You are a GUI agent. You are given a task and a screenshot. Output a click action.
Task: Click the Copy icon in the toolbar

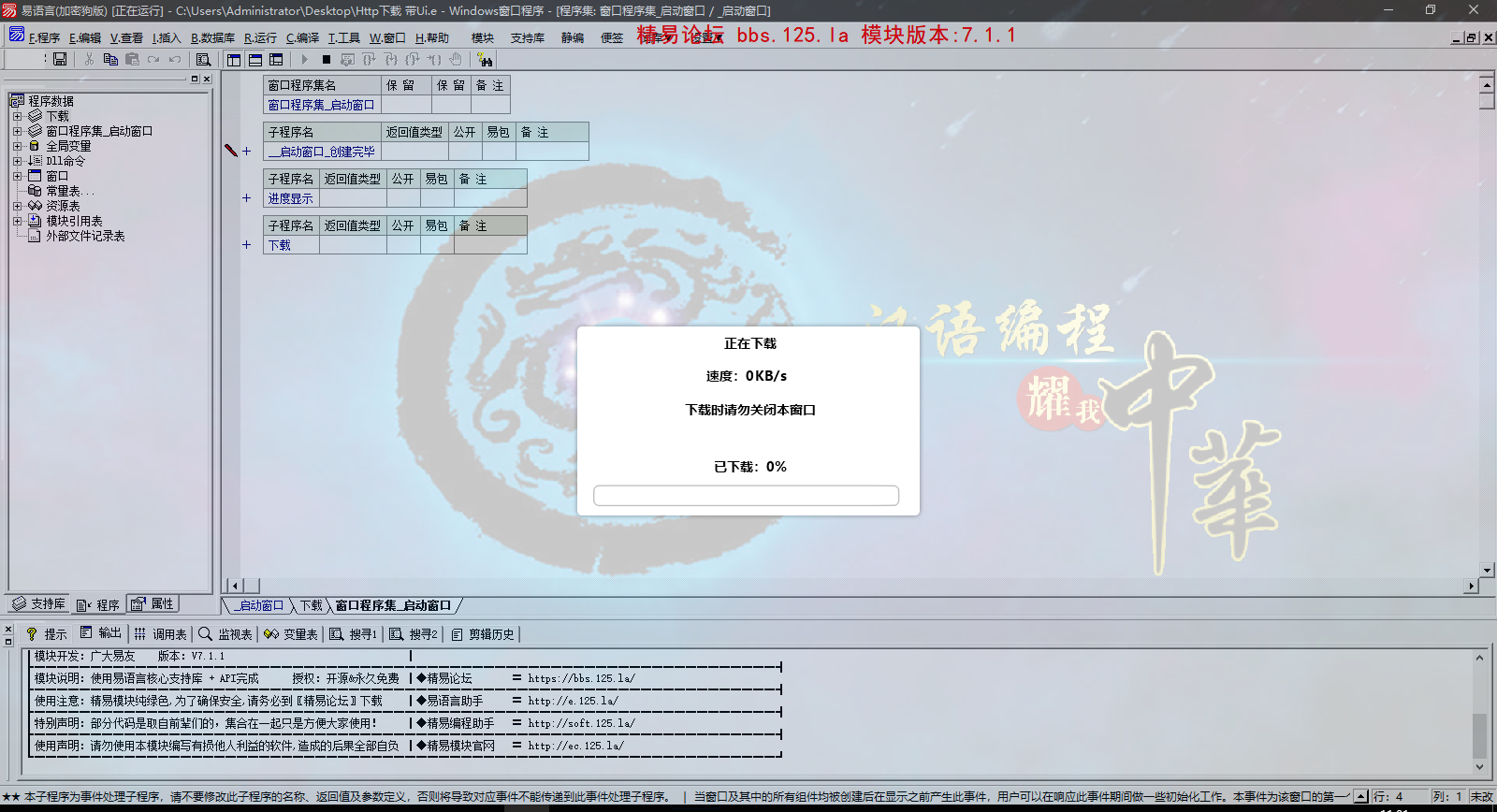(110, 59)
